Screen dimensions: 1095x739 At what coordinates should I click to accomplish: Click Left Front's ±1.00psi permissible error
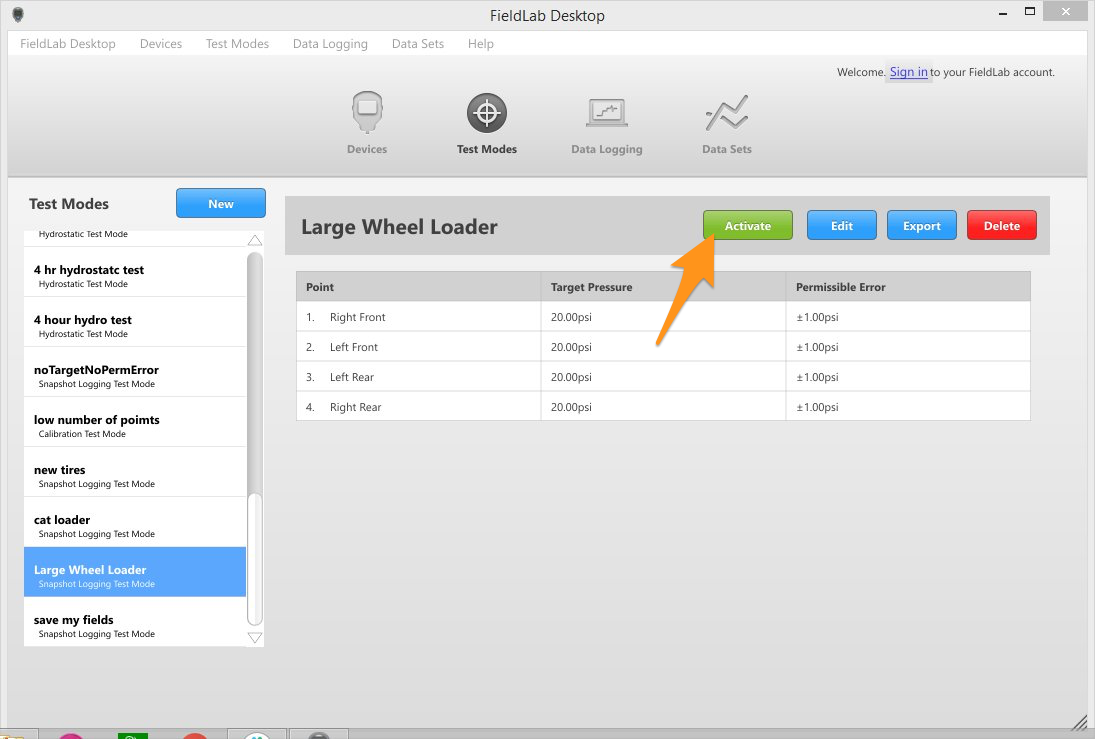[817, 346]
